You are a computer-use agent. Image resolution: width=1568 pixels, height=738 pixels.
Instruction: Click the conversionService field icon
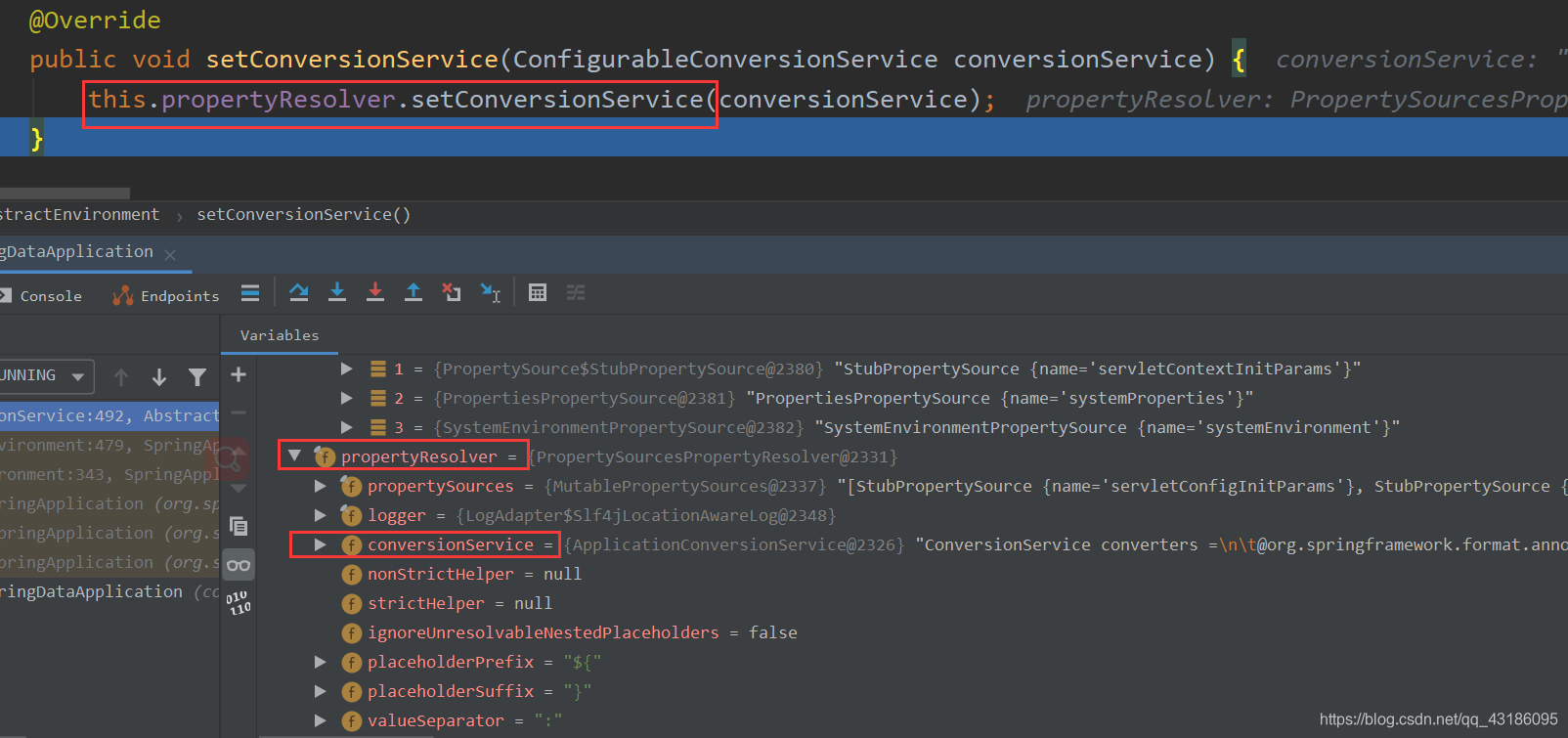pos(352,544)
